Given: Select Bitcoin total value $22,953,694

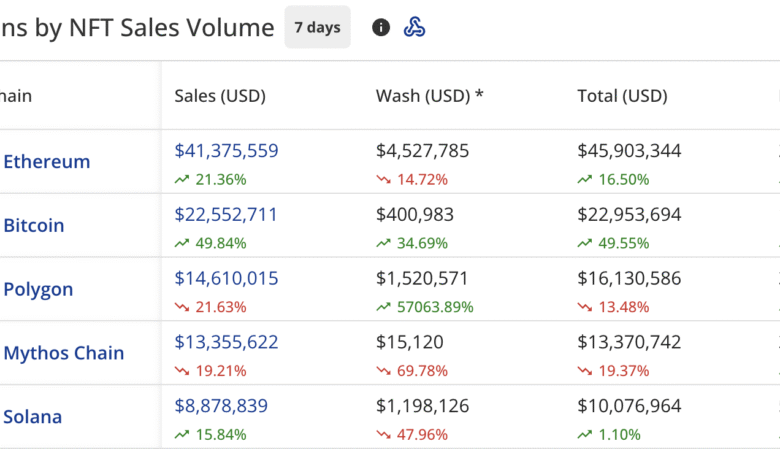Looking at the screenshot, I should click(629, 214).
